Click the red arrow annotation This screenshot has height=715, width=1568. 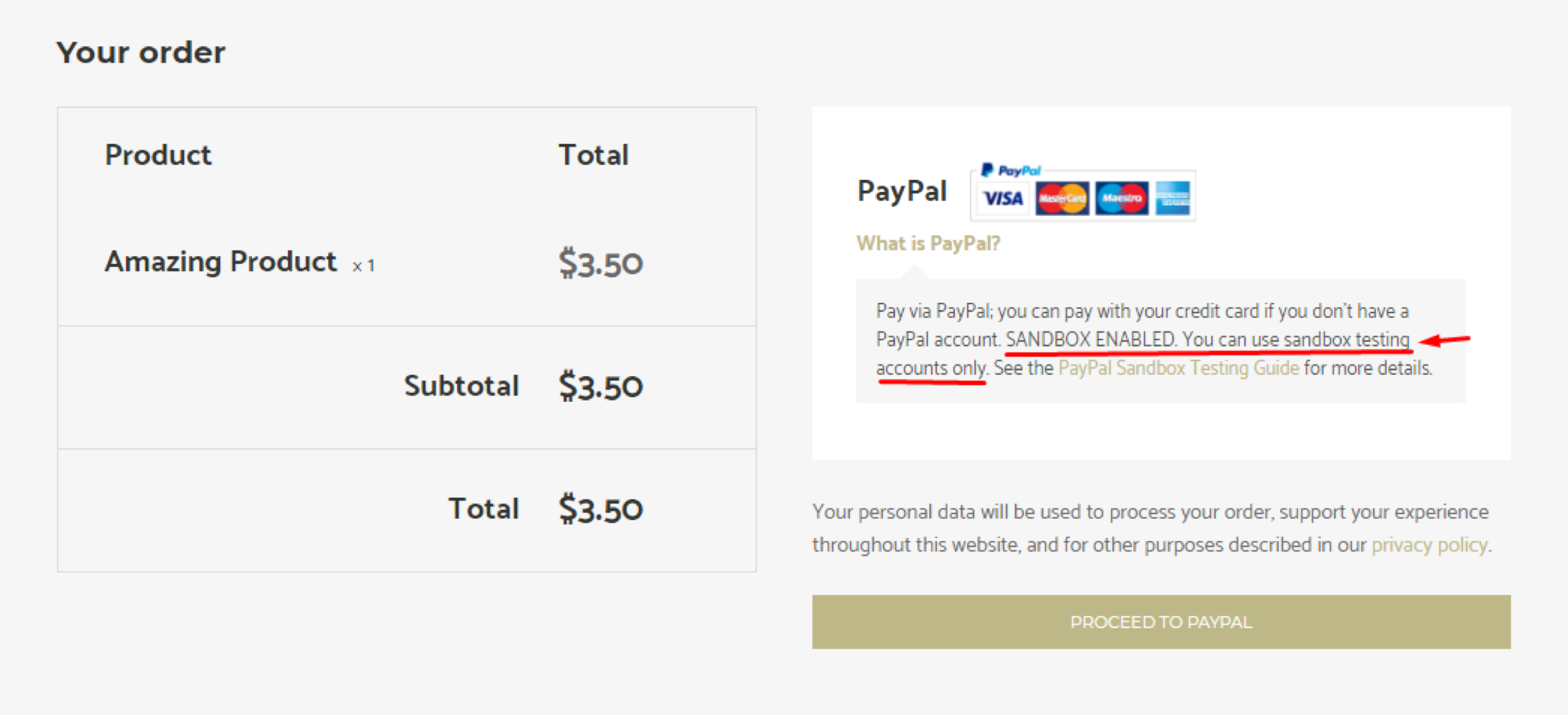[x=1445, y=340]
